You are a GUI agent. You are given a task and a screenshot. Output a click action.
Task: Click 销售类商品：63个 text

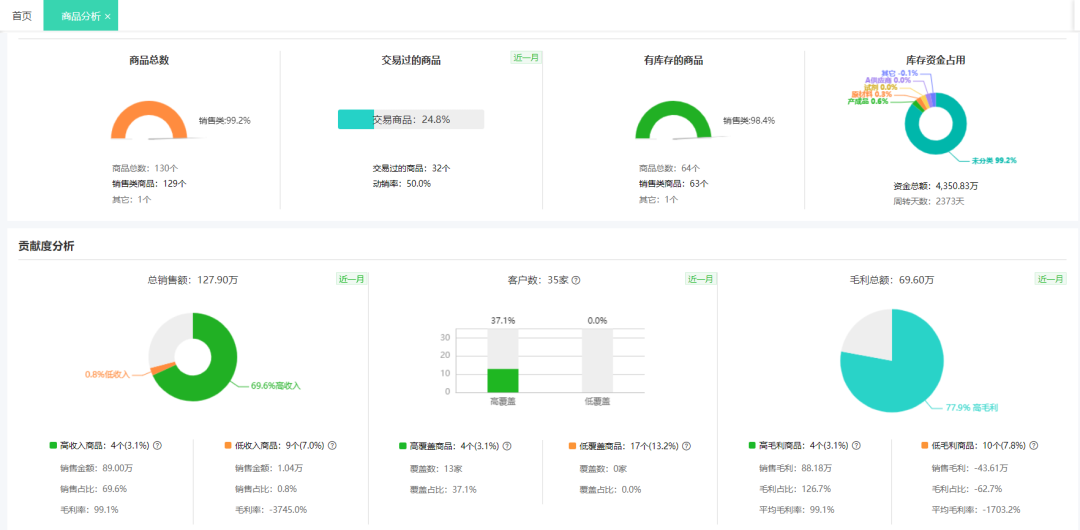673,184
